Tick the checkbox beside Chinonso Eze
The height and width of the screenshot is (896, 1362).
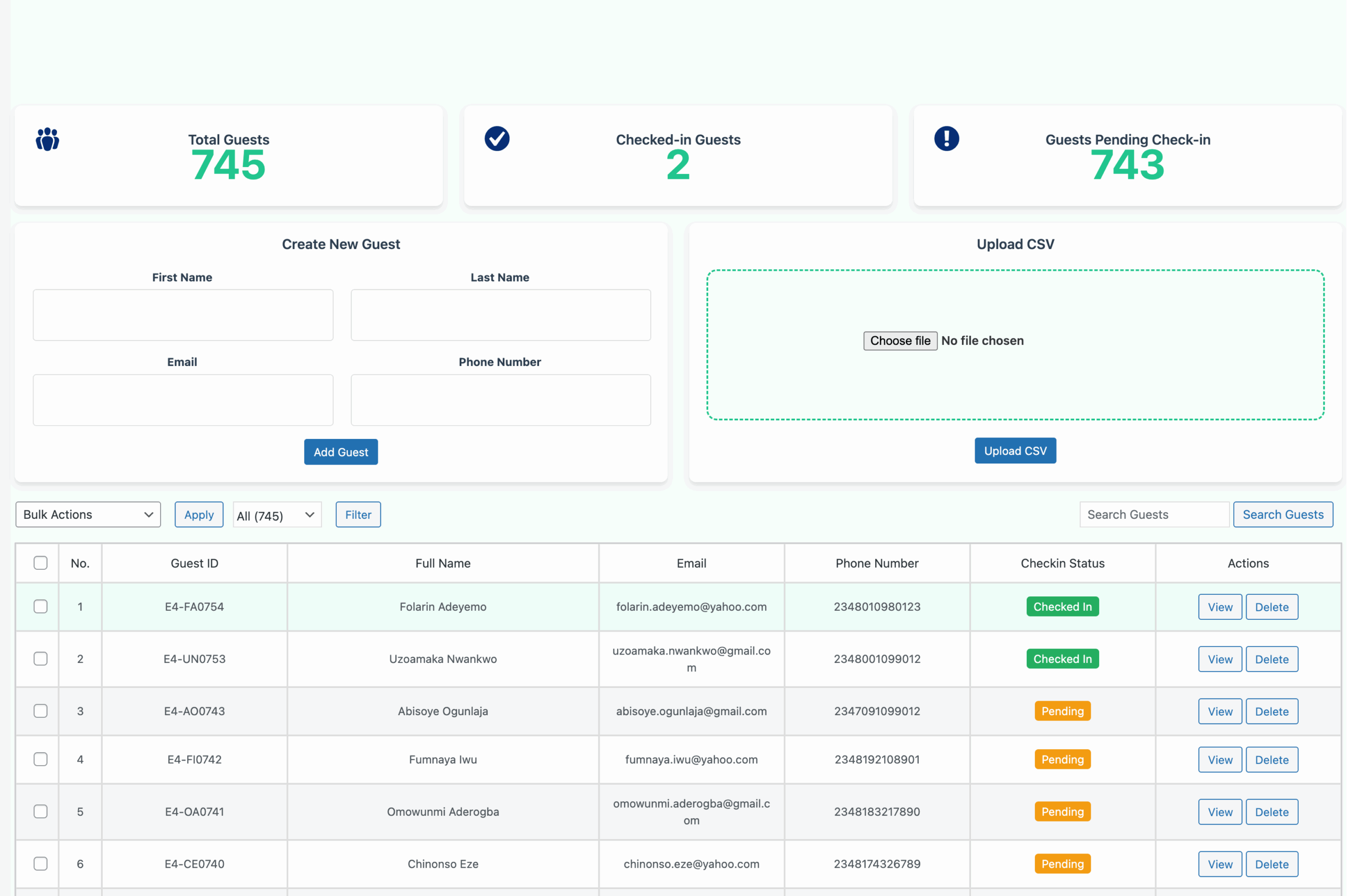[40, 864]
